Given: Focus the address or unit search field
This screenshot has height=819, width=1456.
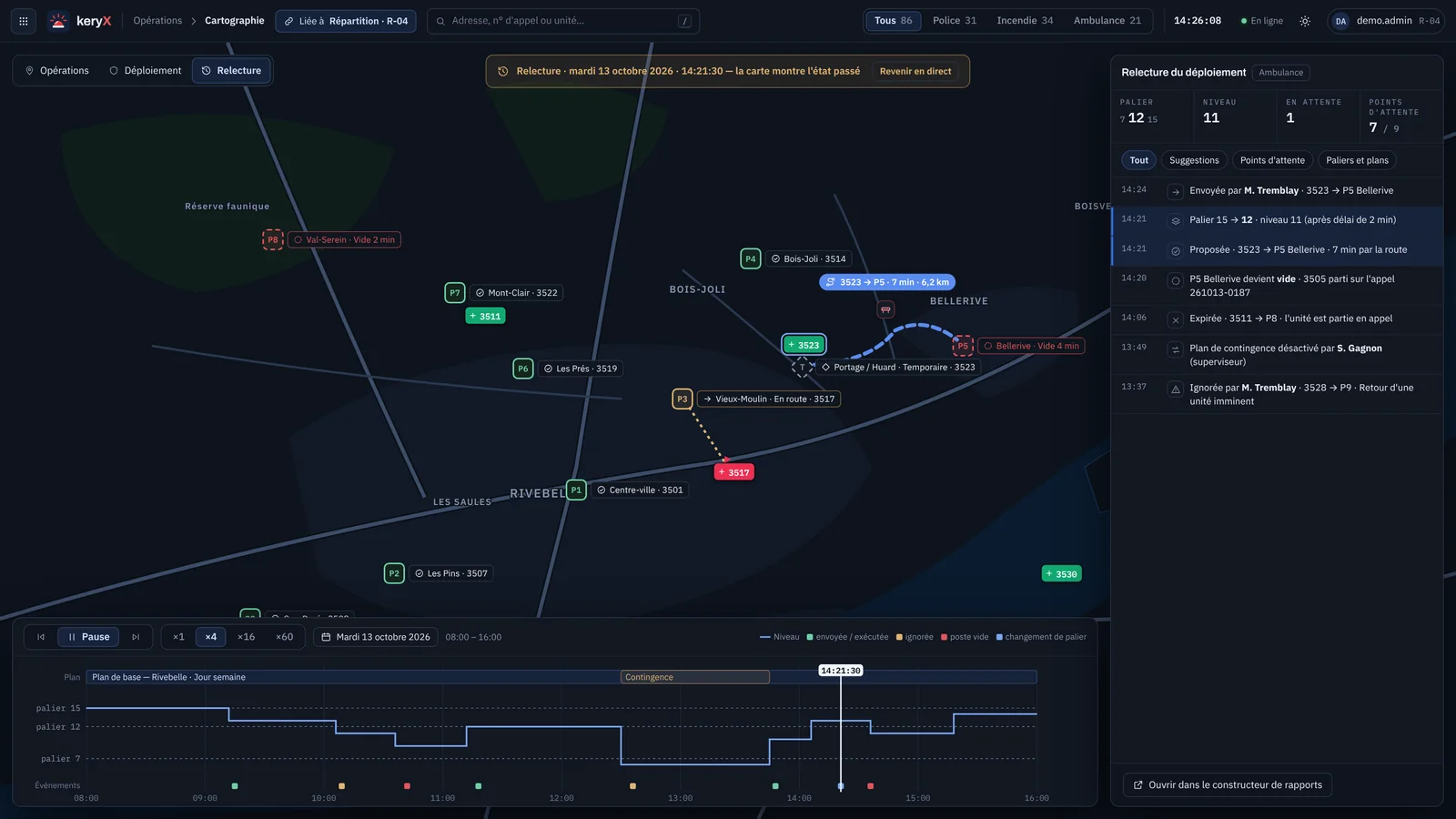Looking at the screenshot, I should pos(563,21).
